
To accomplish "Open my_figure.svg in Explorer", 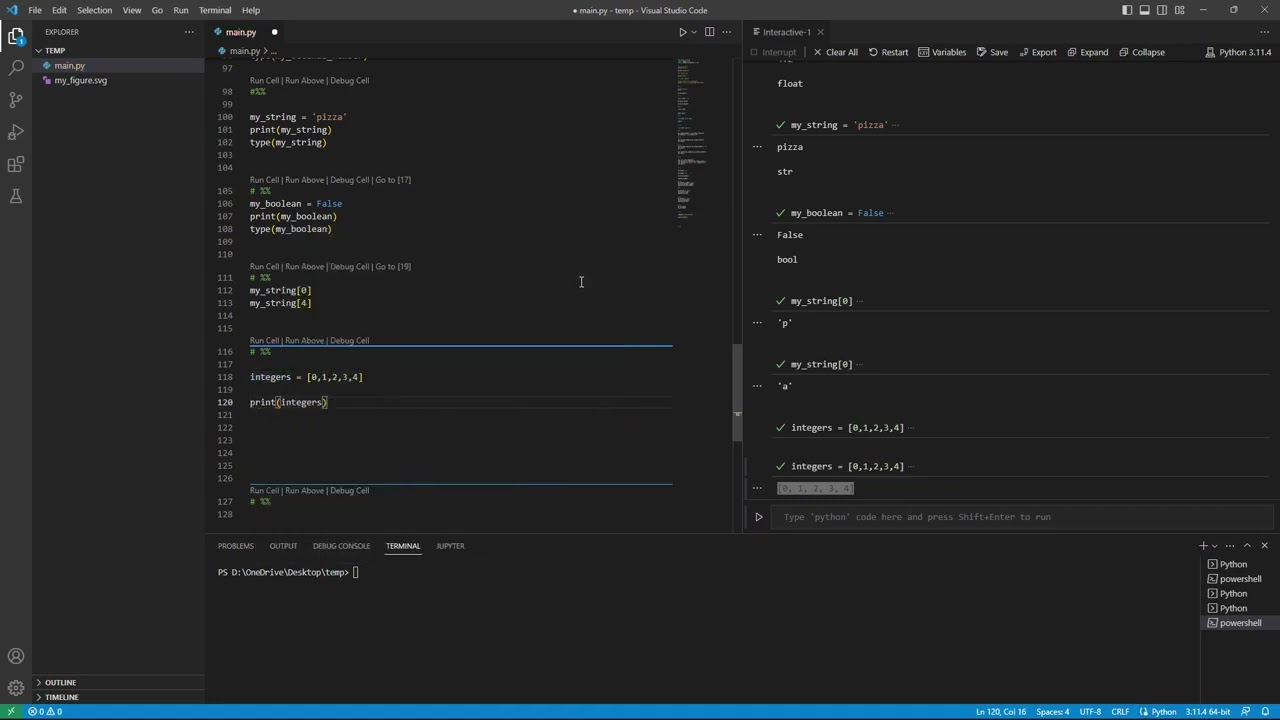I will tap(80, 80).
